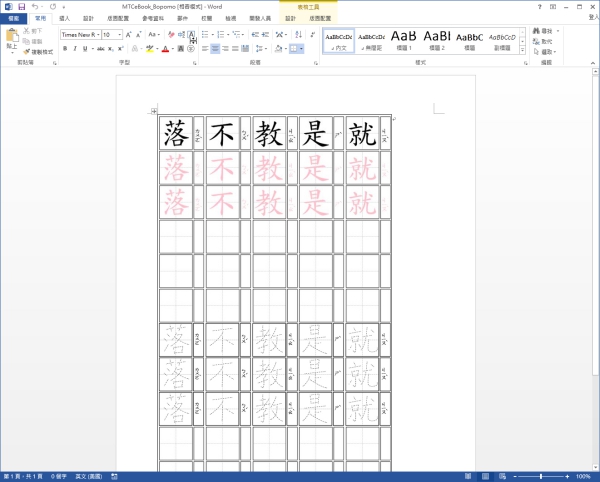
Task: Apply Subscript formatting
Action: [x=111, y=49]
